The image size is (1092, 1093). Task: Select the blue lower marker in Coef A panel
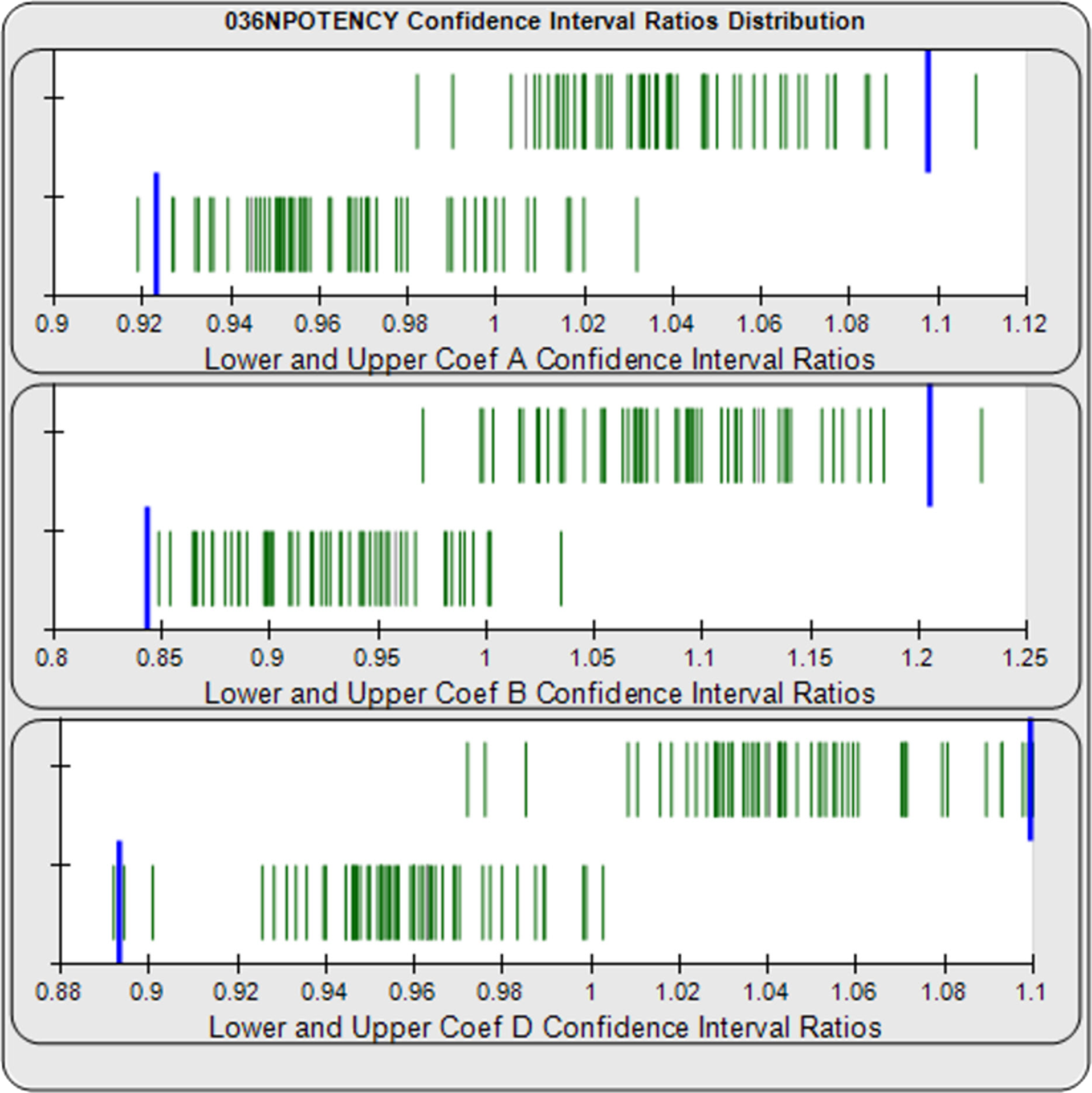[155, 230]
